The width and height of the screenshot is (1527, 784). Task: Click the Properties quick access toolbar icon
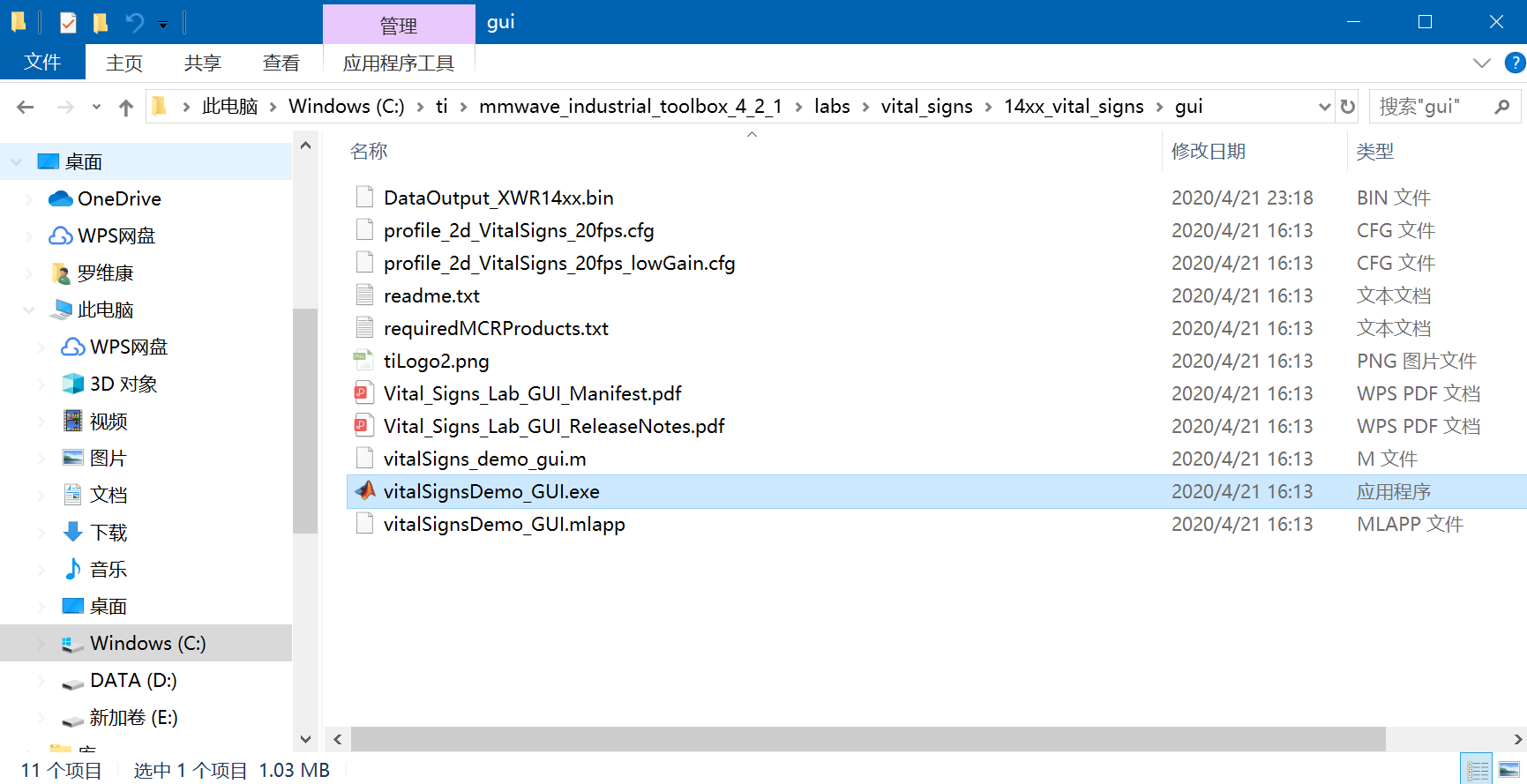(x=68, y=23)
